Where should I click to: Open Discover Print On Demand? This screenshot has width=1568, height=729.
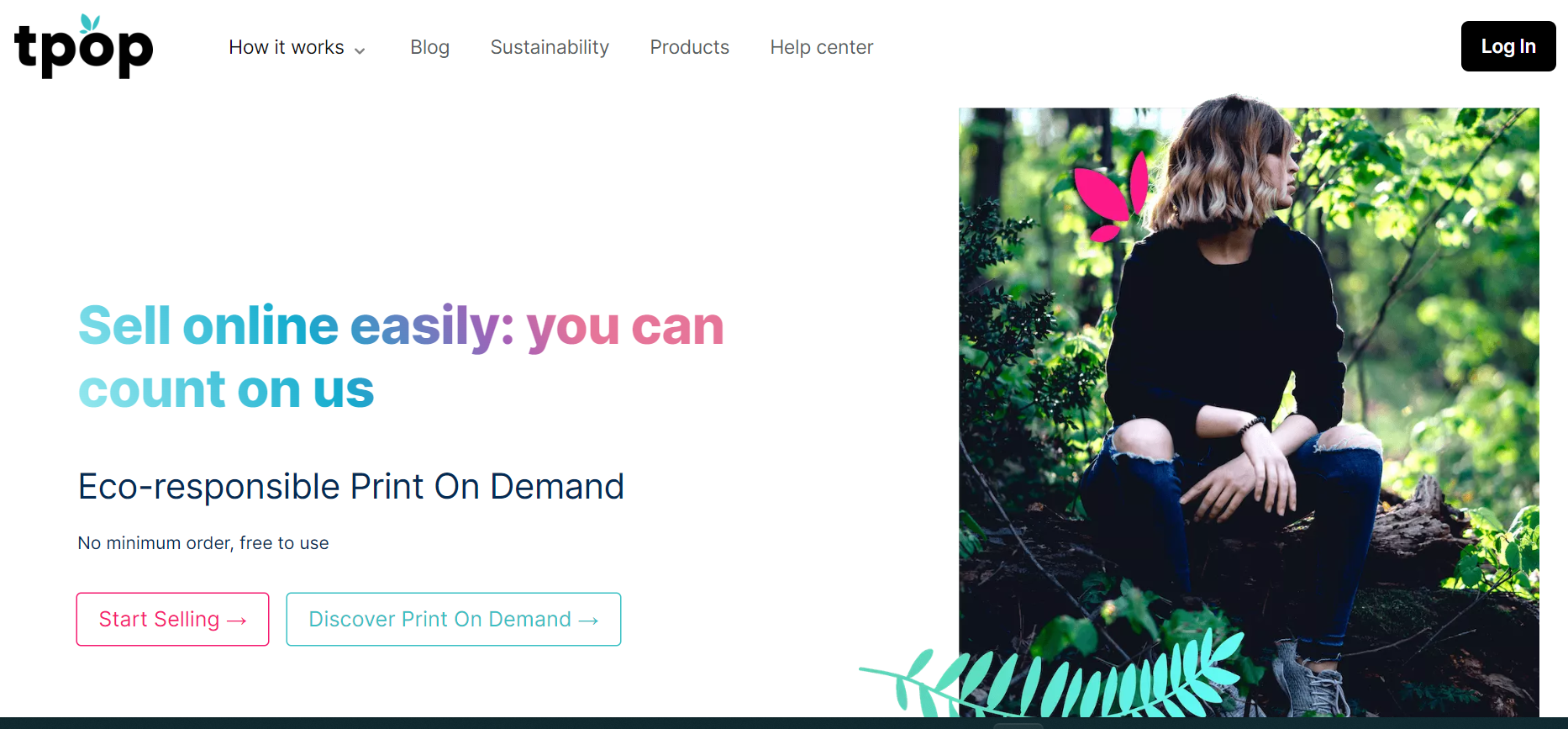[x=453, y=620]
